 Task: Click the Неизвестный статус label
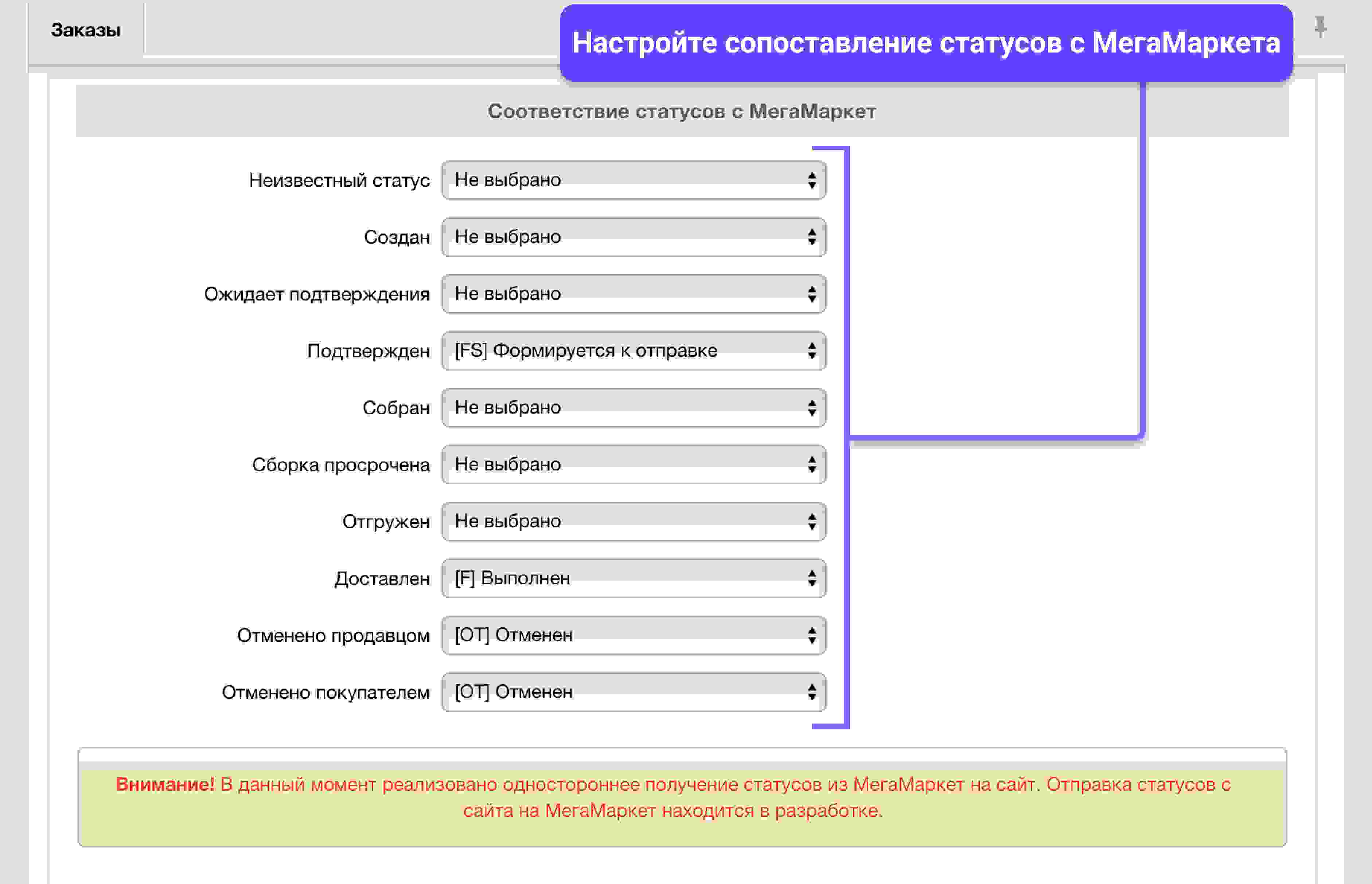click(x=339, y=180)
